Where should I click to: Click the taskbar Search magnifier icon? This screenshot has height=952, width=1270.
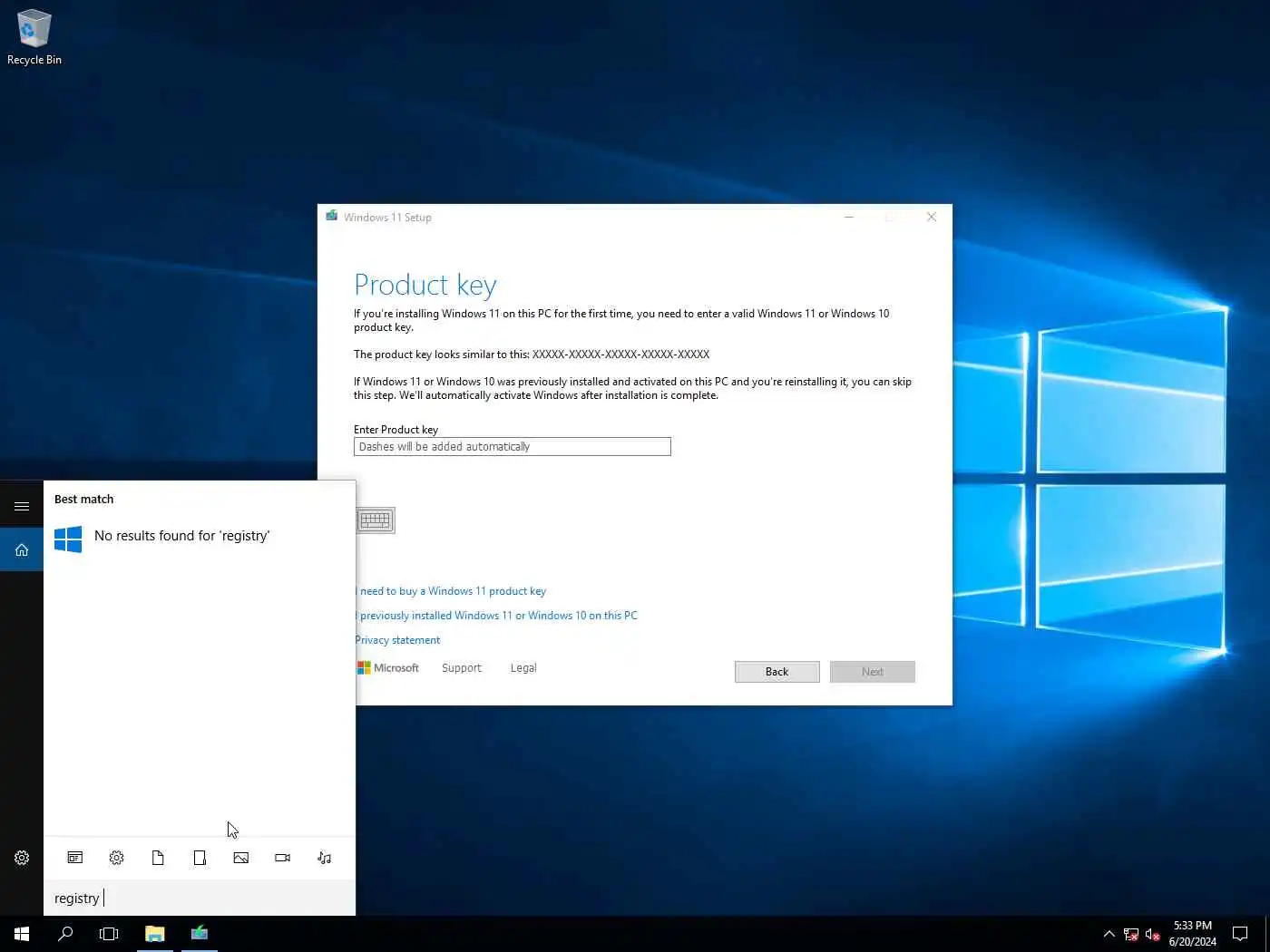(x=65, y=934)
